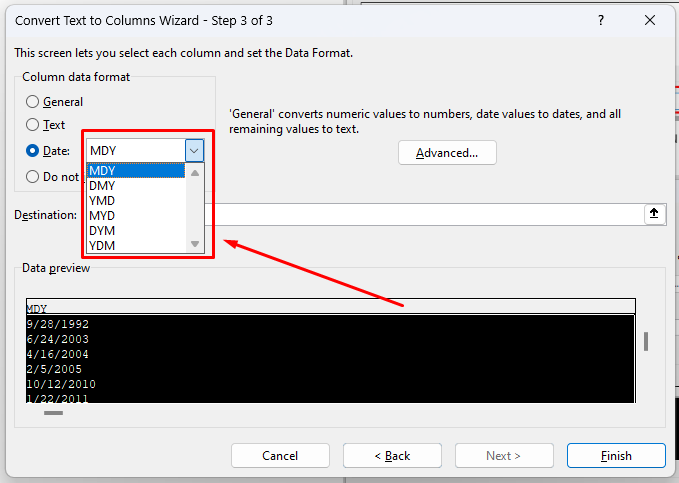Pick MYD in the date format list
Screen dimensions: 679x483
tap(136, 215)
